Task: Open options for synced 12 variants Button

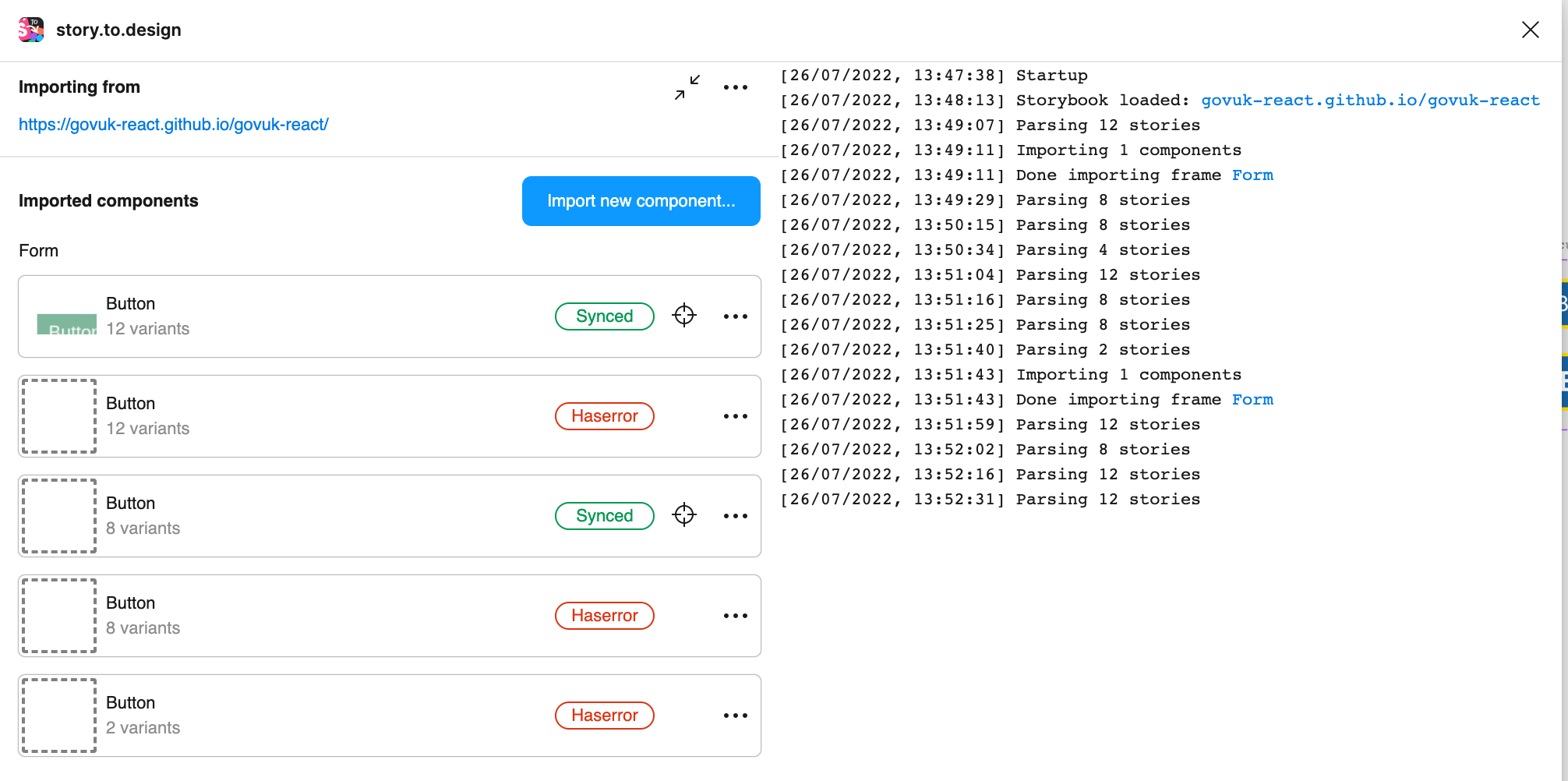Action: [x=736, y=316]
